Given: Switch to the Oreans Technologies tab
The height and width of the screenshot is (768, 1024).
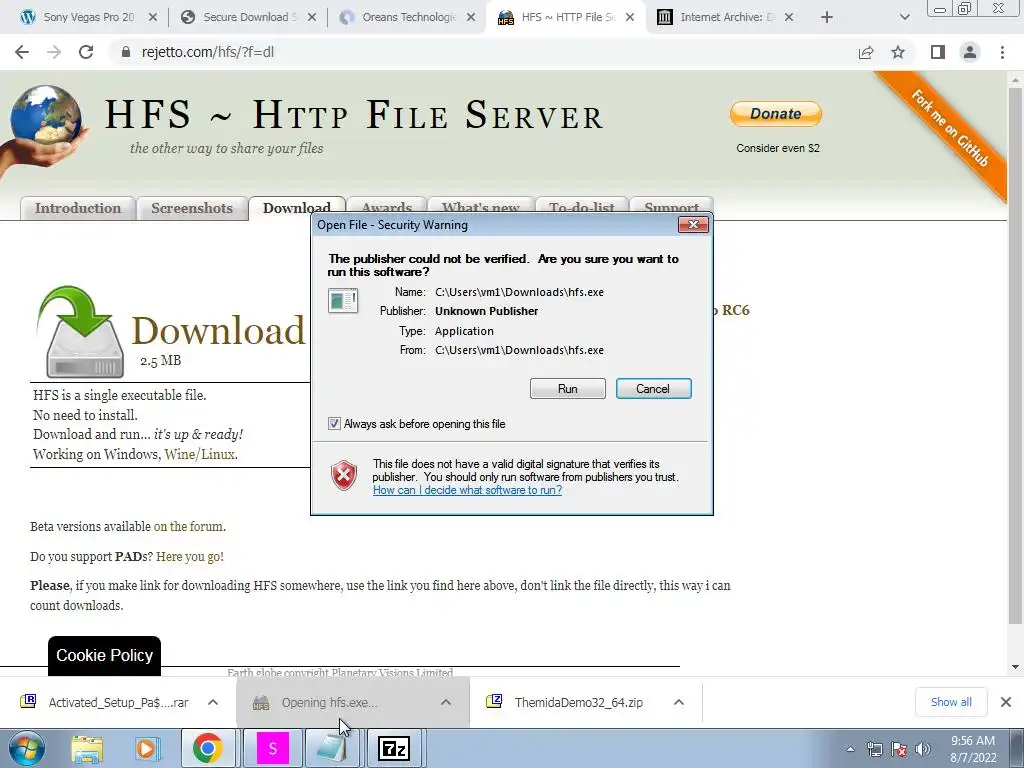Looking at the screenshot, I should click(408, 18).
